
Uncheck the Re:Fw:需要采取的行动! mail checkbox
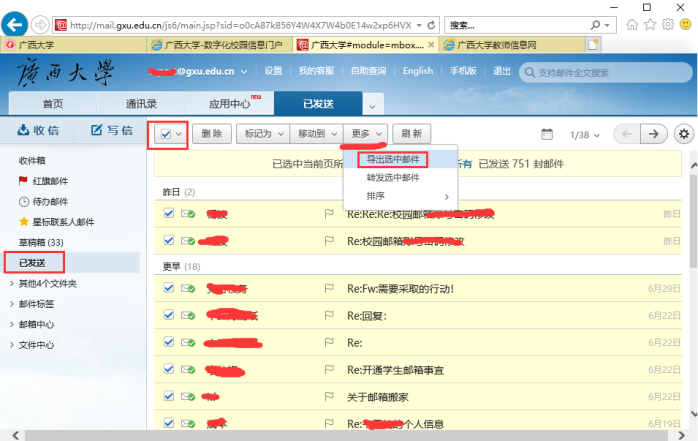169,288
